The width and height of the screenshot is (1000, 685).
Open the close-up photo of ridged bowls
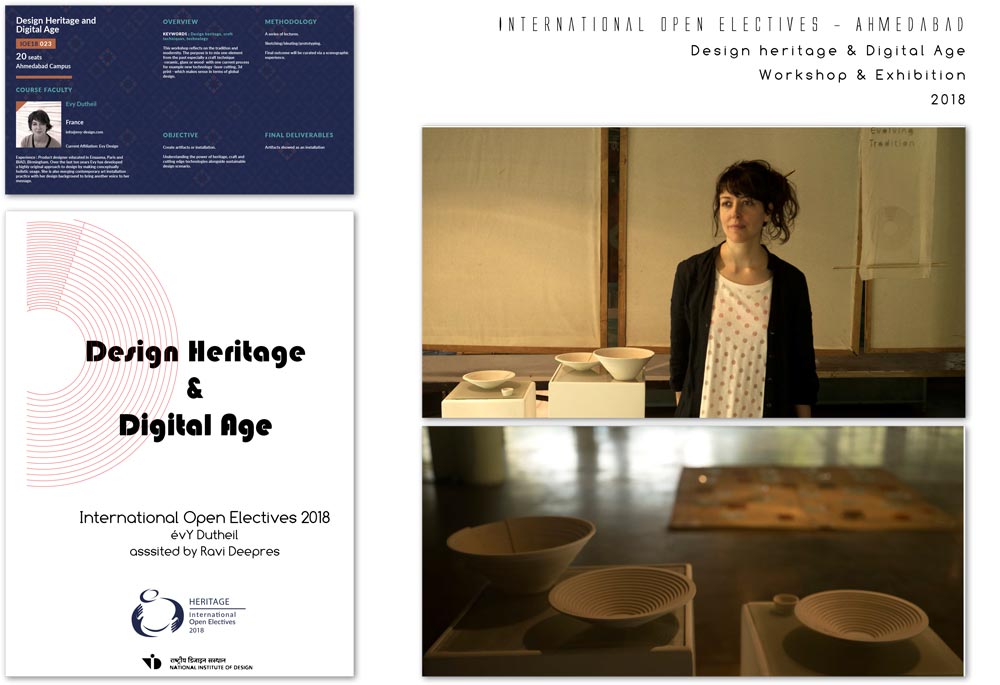click(693, 550)
